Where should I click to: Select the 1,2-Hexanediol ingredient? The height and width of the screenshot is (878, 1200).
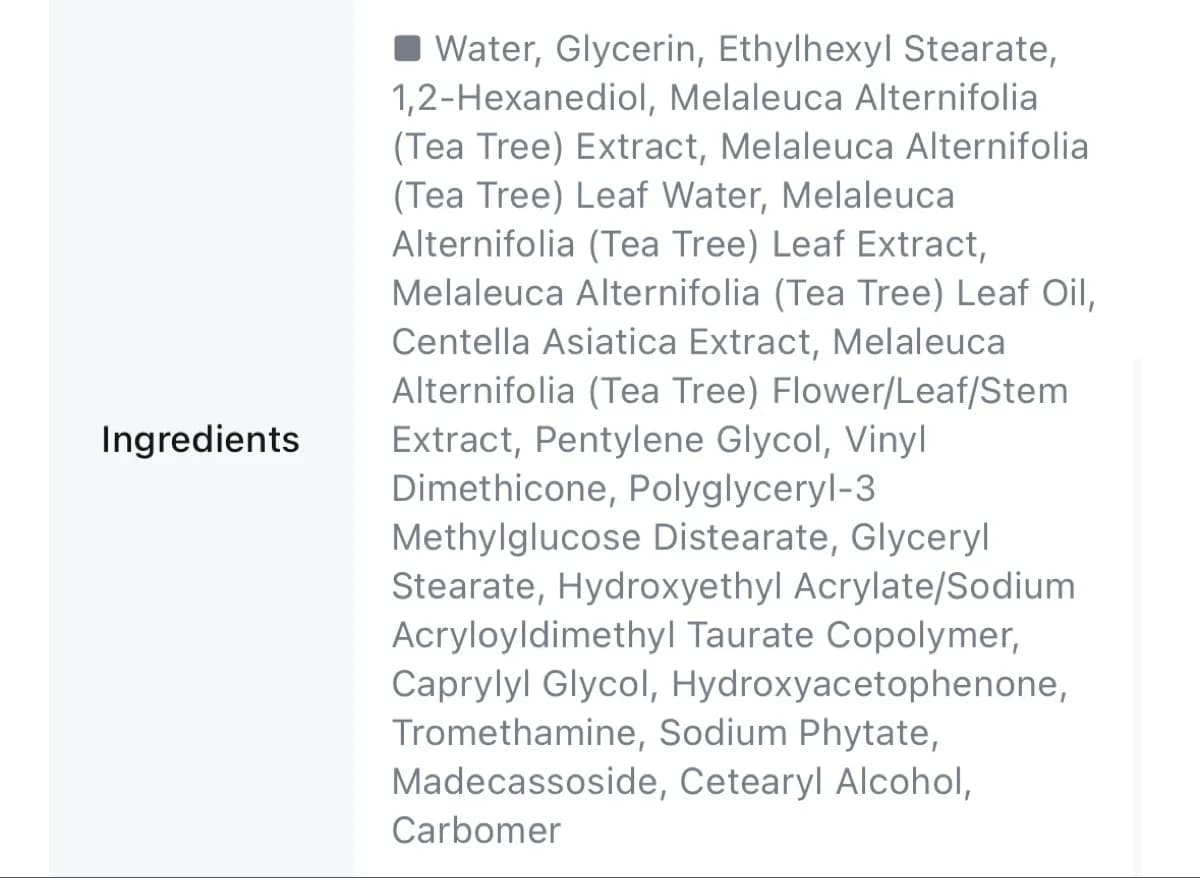coord(524,97)
